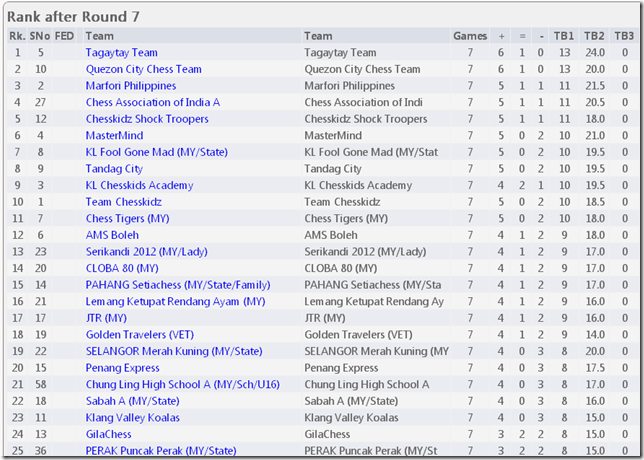Select the minus (losses) column header
Image resolution: width=644 pixels, height=460 pixels.
click(x=542, y=36)
